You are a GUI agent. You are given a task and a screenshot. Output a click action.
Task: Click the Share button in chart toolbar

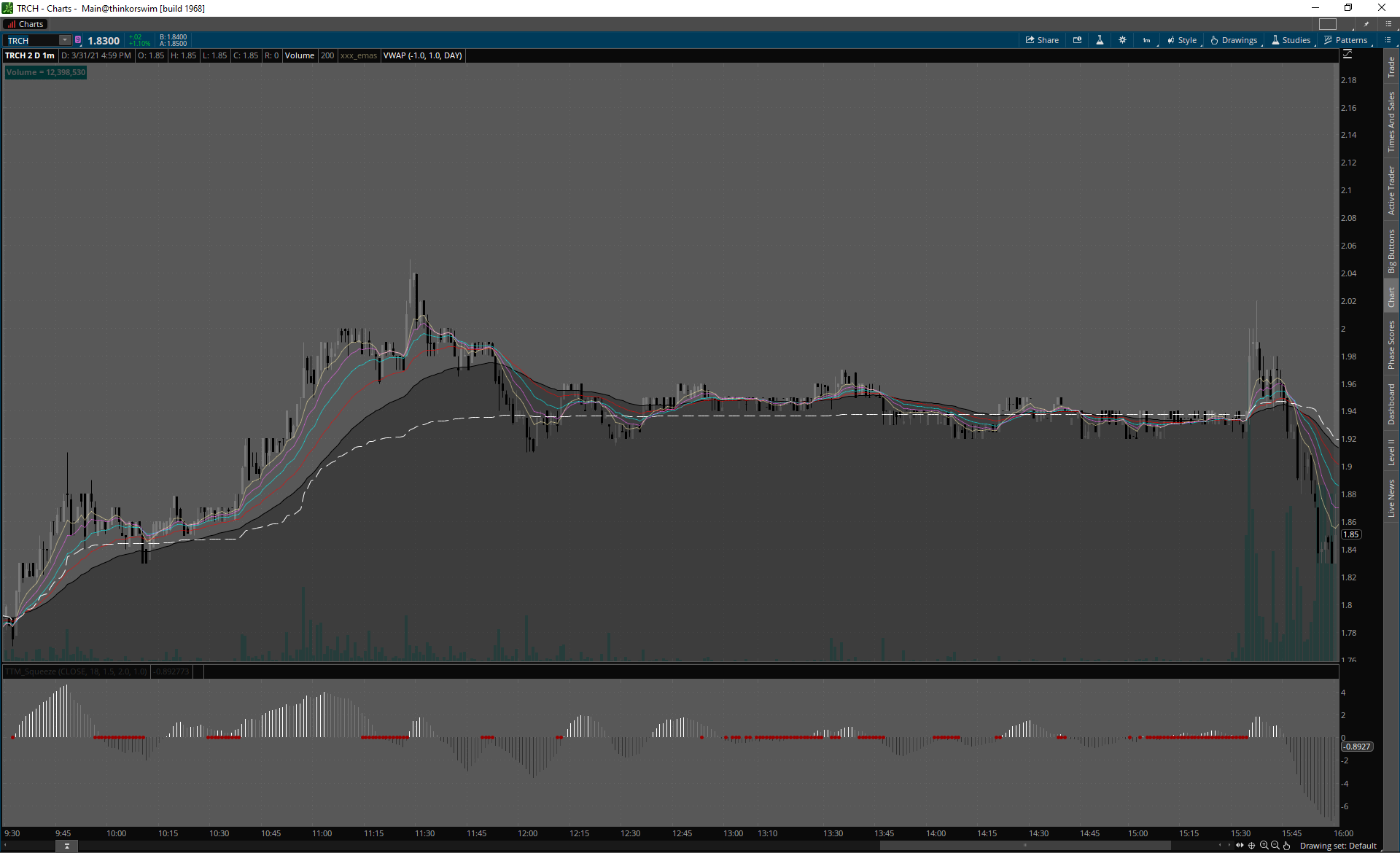point(1042,40)
